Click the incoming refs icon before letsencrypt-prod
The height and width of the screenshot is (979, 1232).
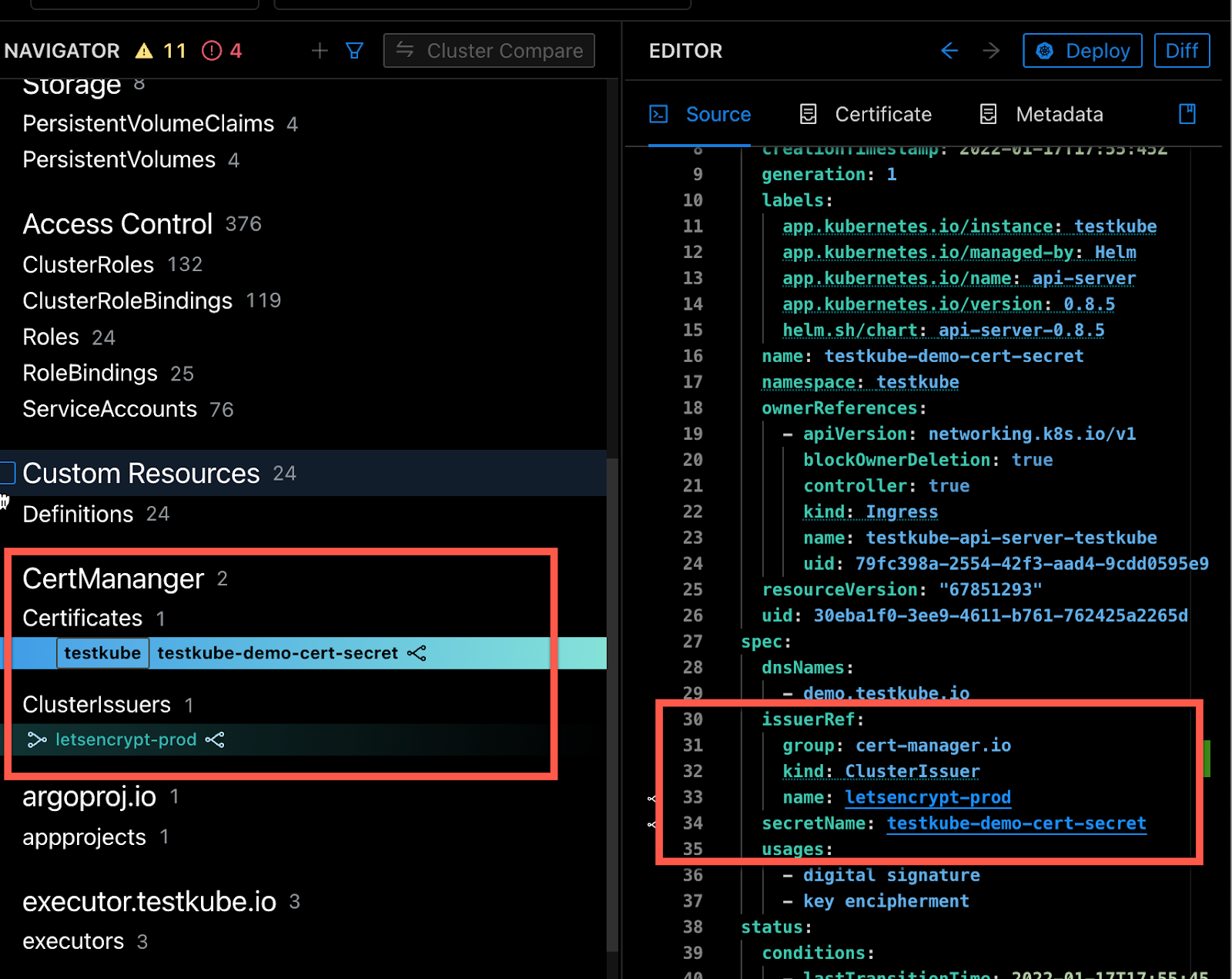point(37,739)
